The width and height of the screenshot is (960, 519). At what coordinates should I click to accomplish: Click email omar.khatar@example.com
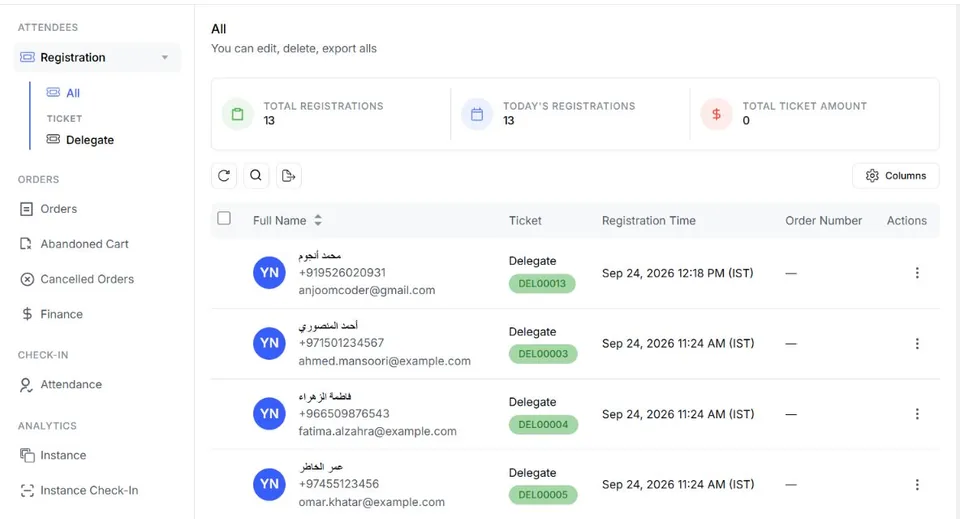tap(372, 502)
